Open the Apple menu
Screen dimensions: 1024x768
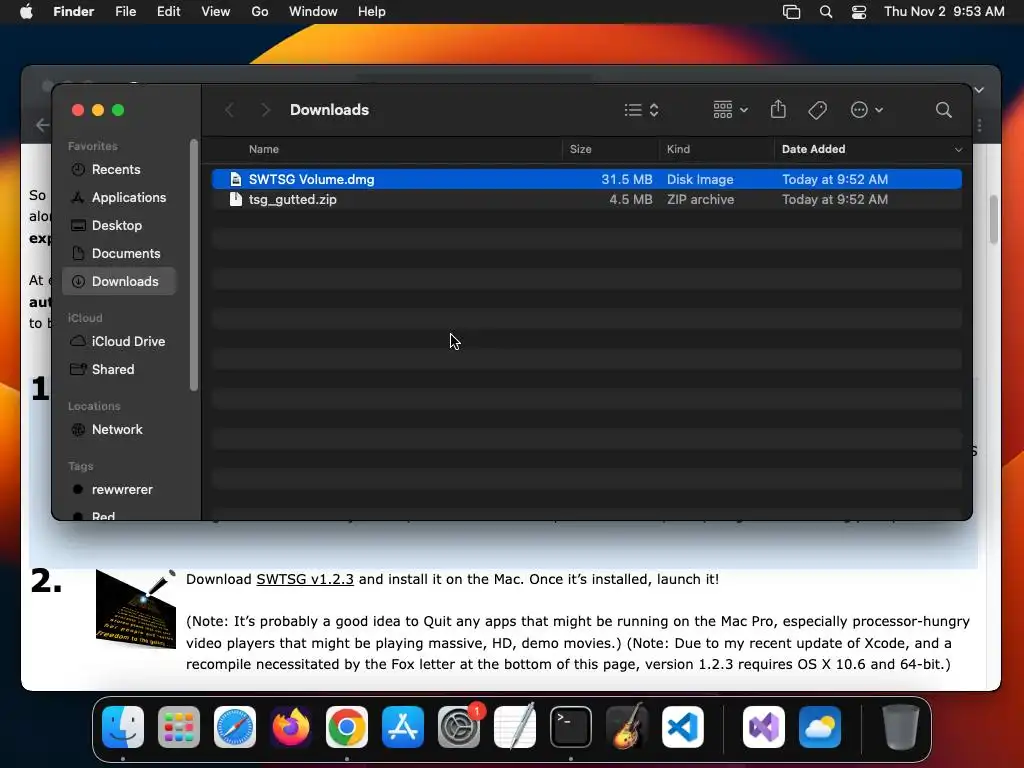(x=26, y=12)
